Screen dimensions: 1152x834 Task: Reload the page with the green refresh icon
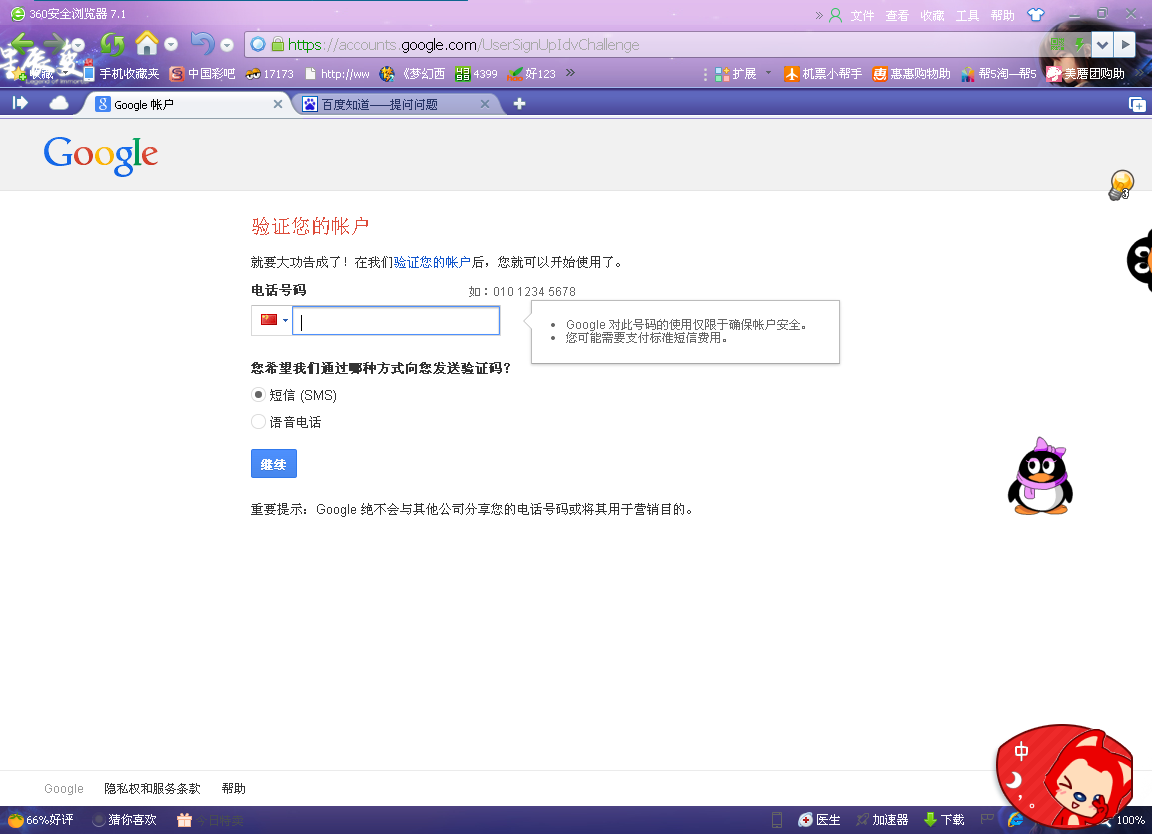[x=112, y=44]
